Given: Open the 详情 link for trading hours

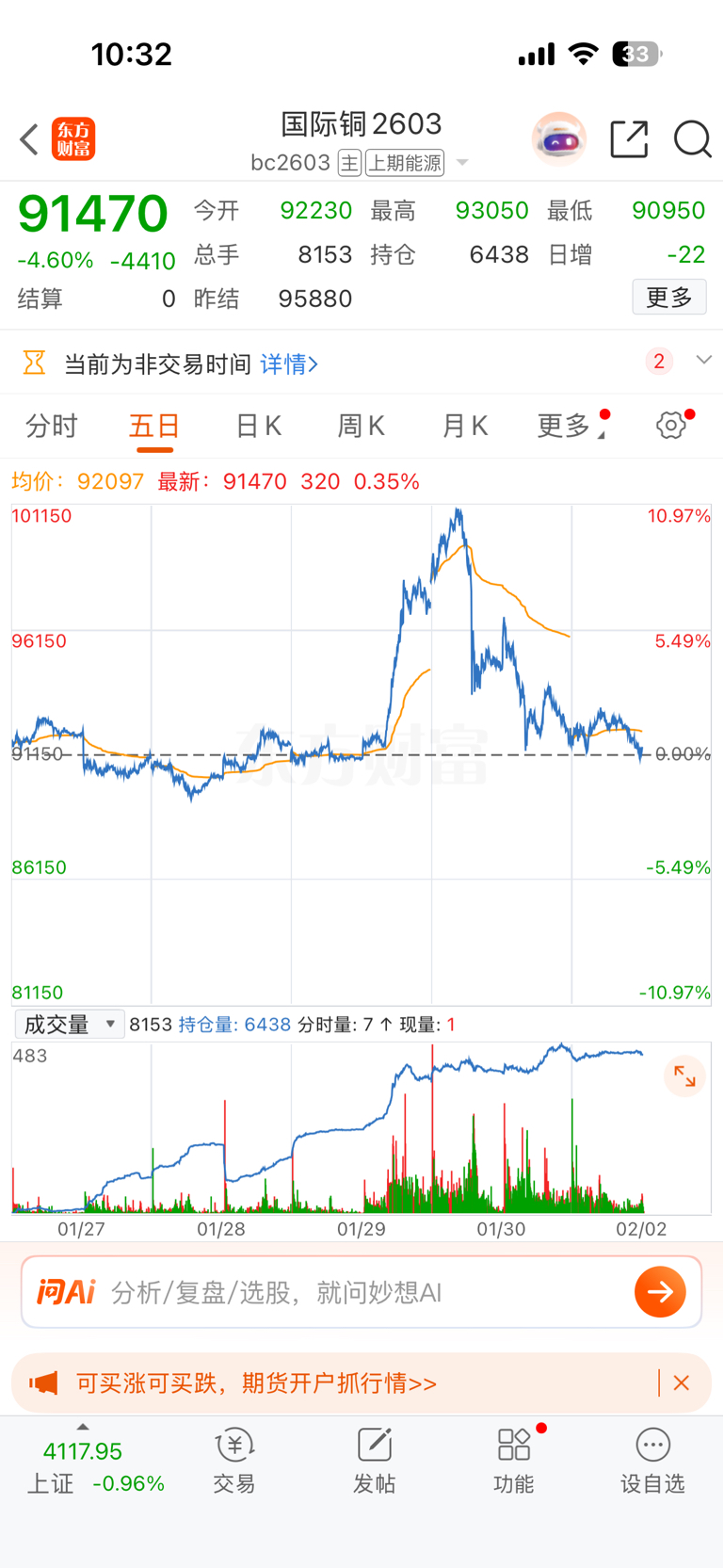Looking at the screenshot, I should click(x=289, y=364).
